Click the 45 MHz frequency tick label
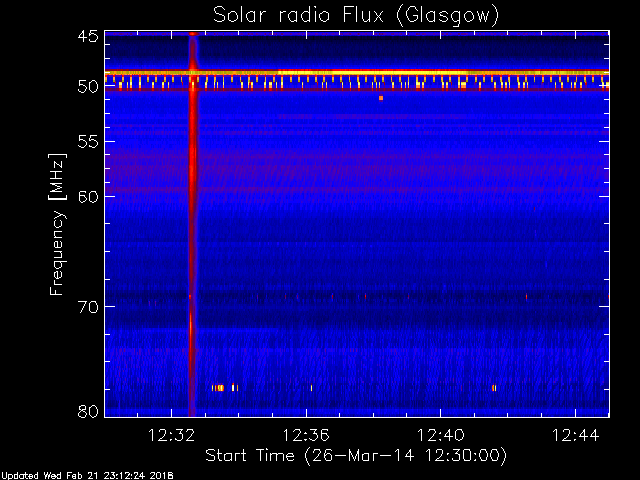The image size is (640, 480). click(x=88, y=36)
